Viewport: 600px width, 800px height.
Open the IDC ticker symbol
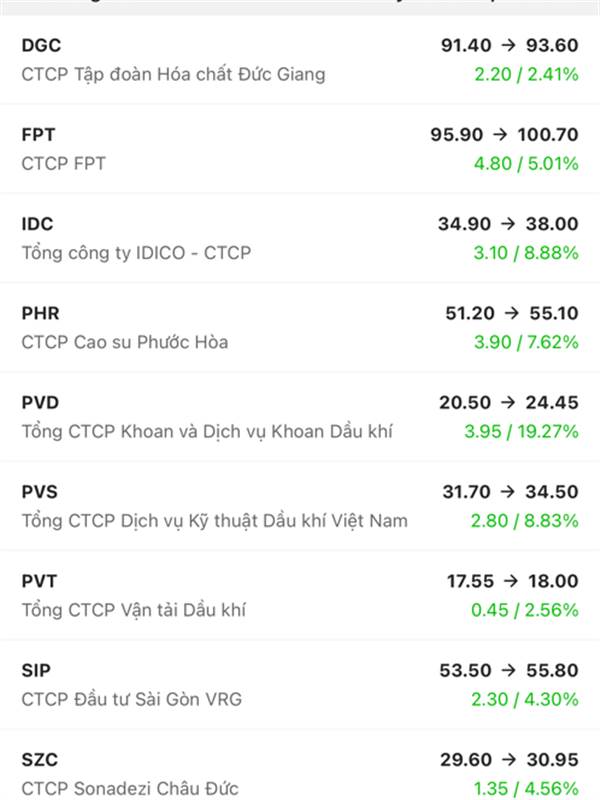37,224
